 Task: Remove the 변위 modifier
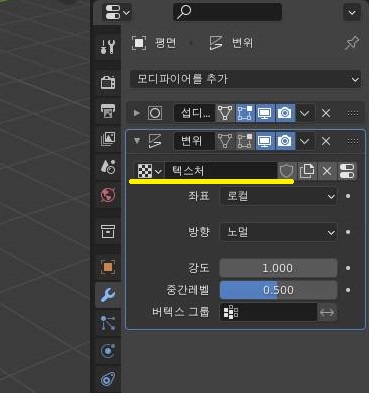point(326,141)
